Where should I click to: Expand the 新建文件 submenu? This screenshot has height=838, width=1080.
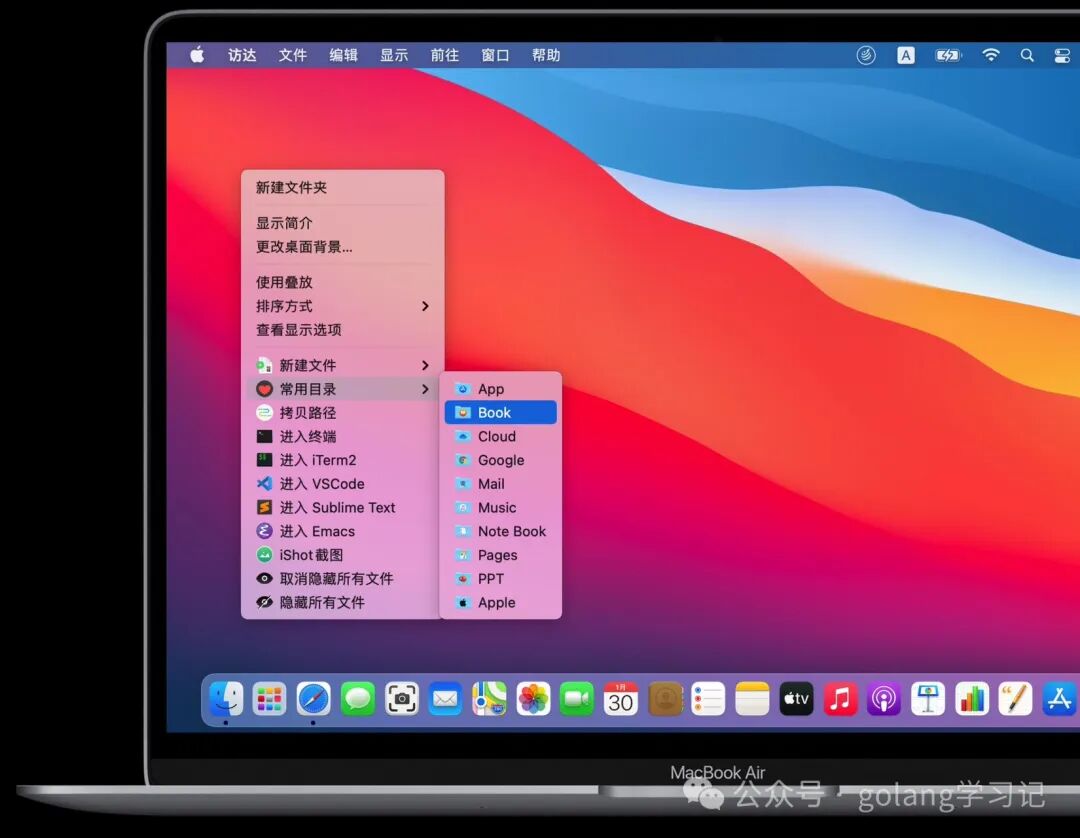[x=342, y=366]
